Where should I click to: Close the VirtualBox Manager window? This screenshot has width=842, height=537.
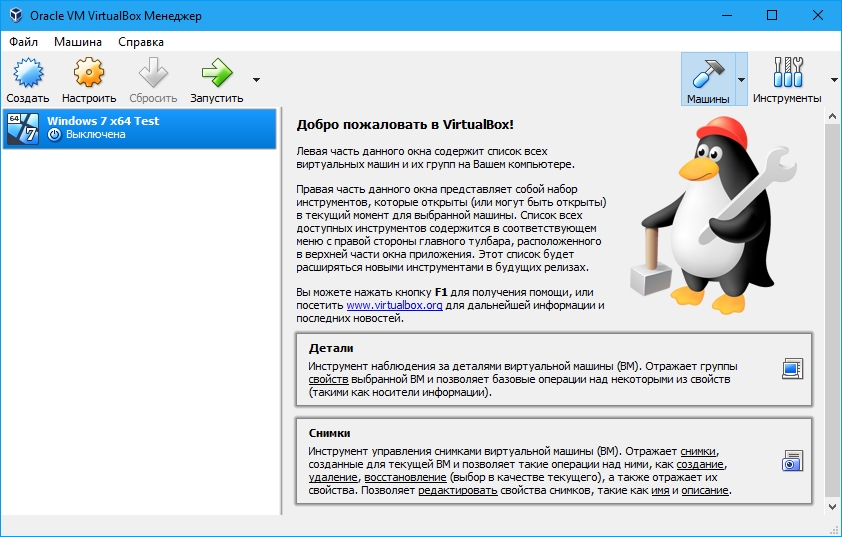[817, 15]
